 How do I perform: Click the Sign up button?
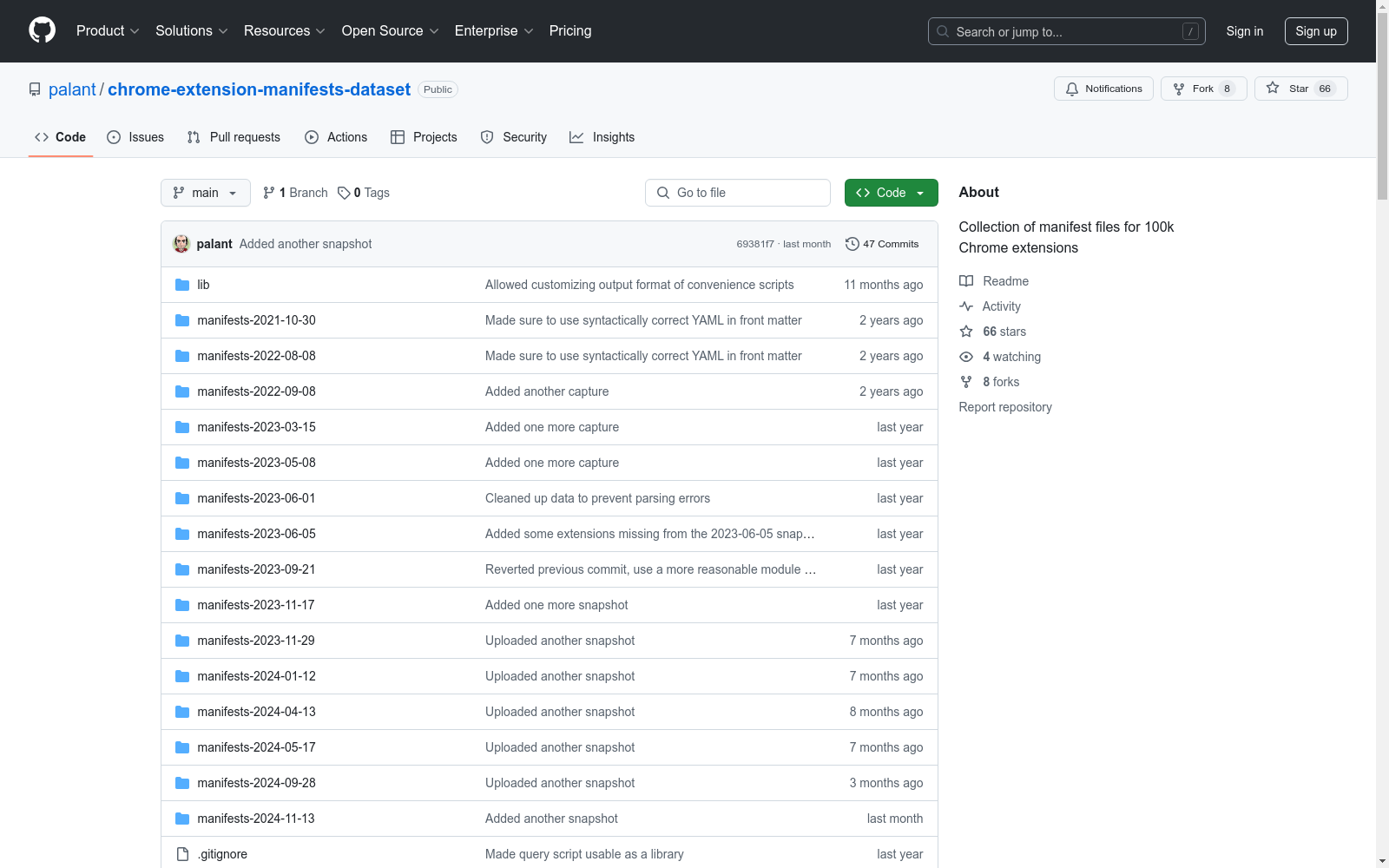(1316, 31)
